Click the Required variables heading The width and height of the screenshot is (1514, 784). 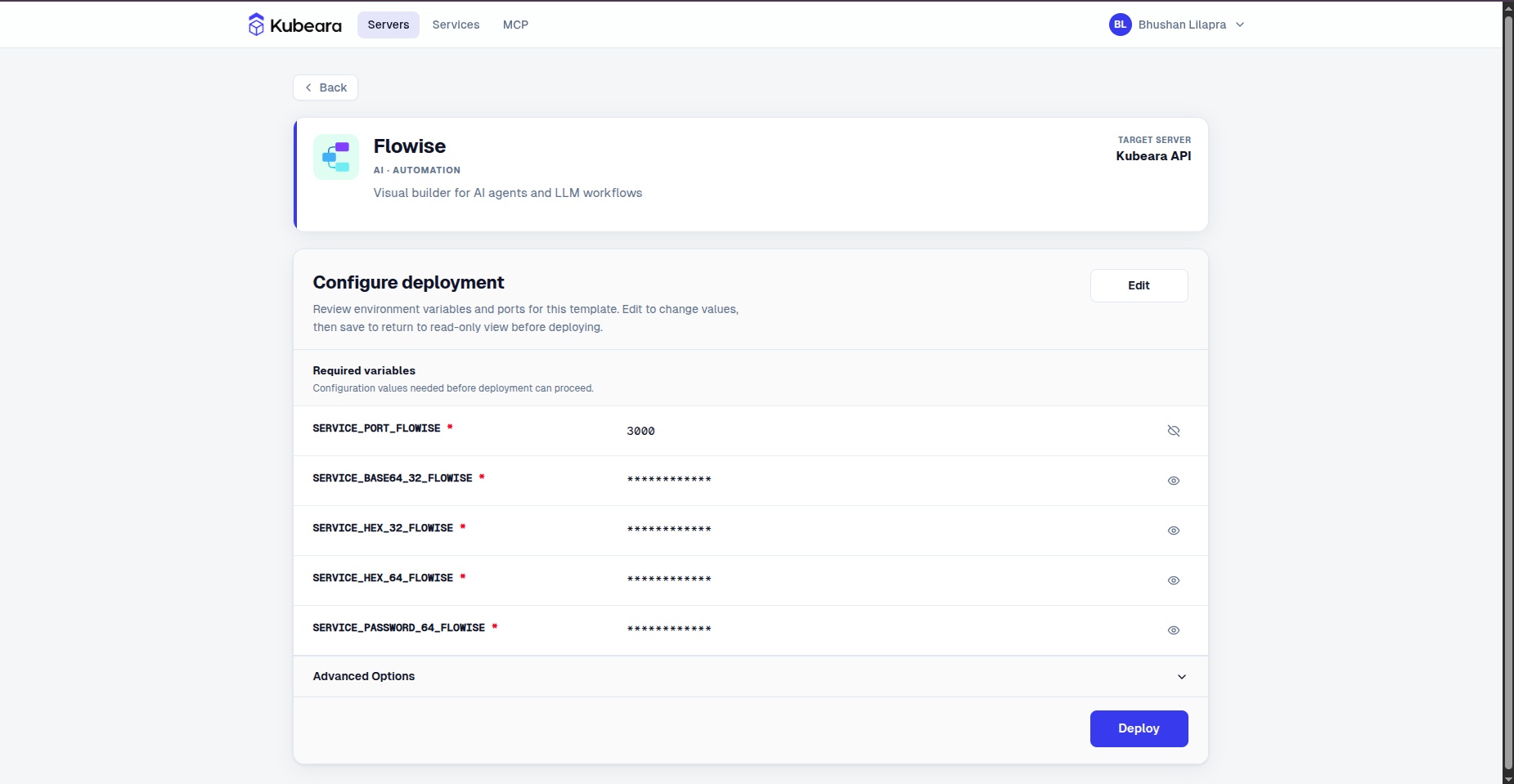(x=364, y=370)
